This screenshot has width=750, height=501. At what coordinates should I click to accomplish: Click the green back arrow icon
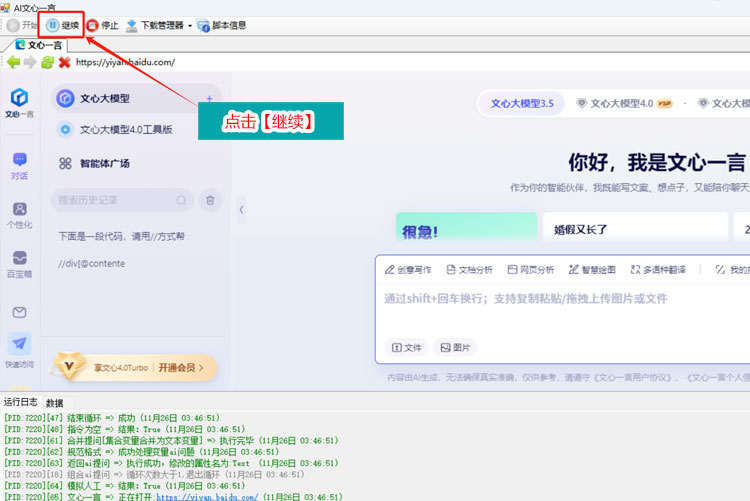[13, 62]
